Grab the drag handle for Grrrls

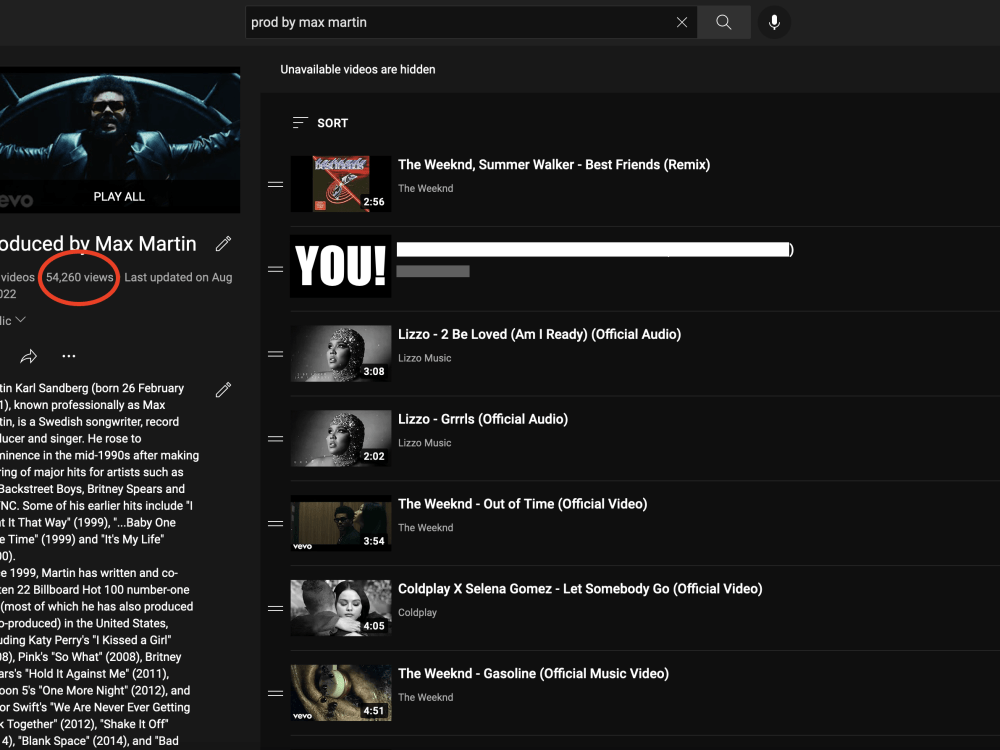[276, 439]
